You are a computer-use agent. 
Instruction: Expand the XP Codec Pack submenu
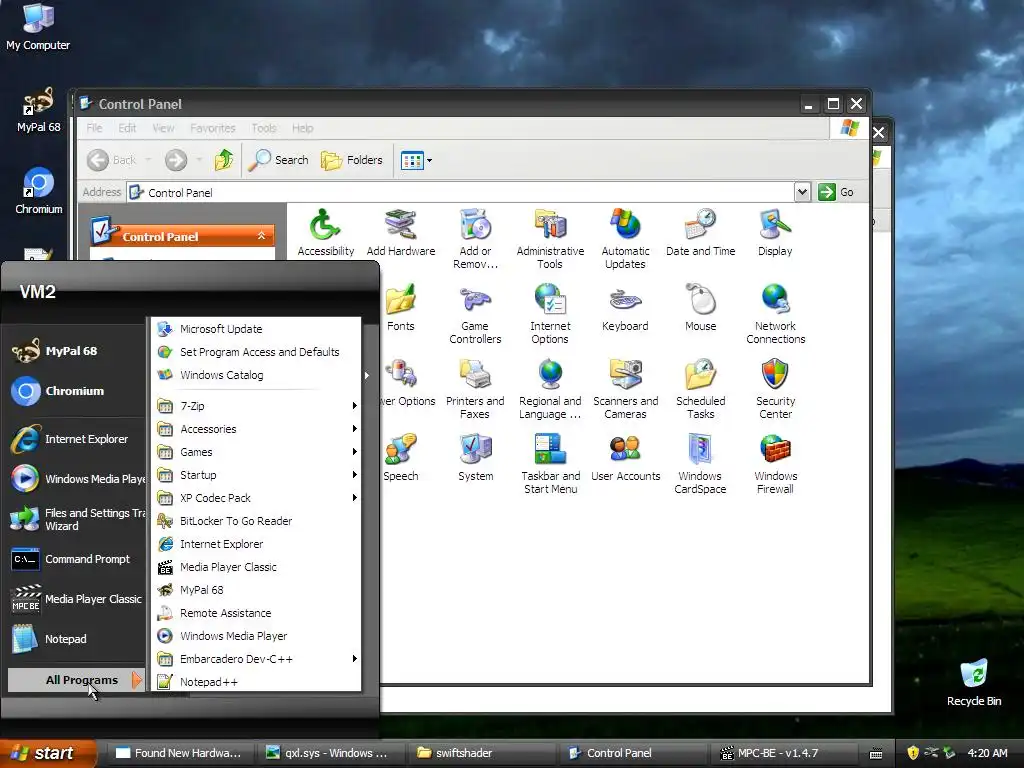pyautogui.click(x=257, y=498)
